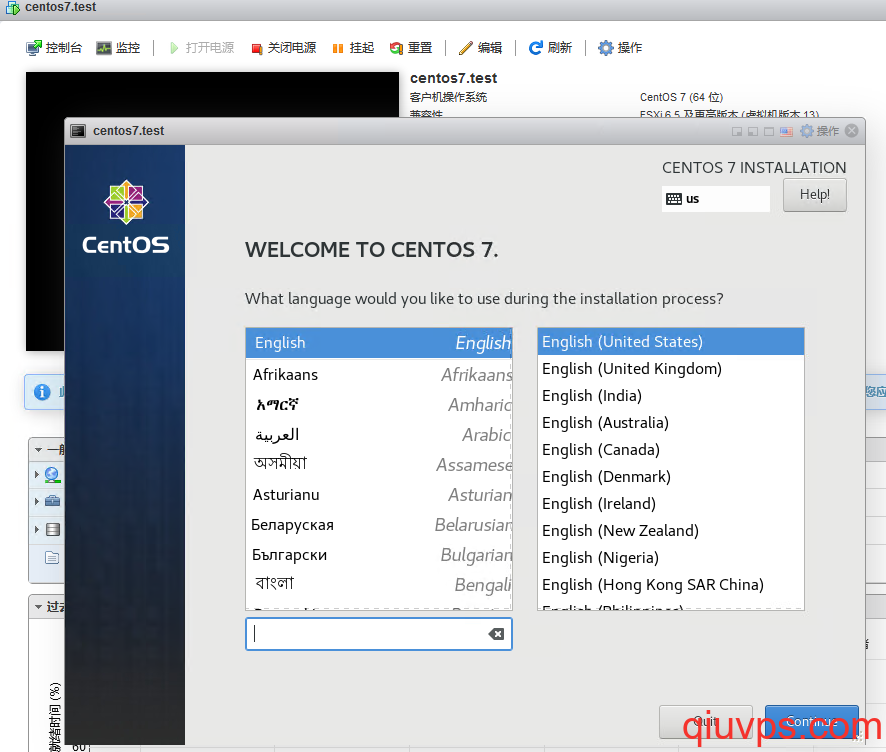Collapse the 一般 section header in background panel
This screenshot has height=752, width=886.
pyautogui.click(x=38, y=450)
